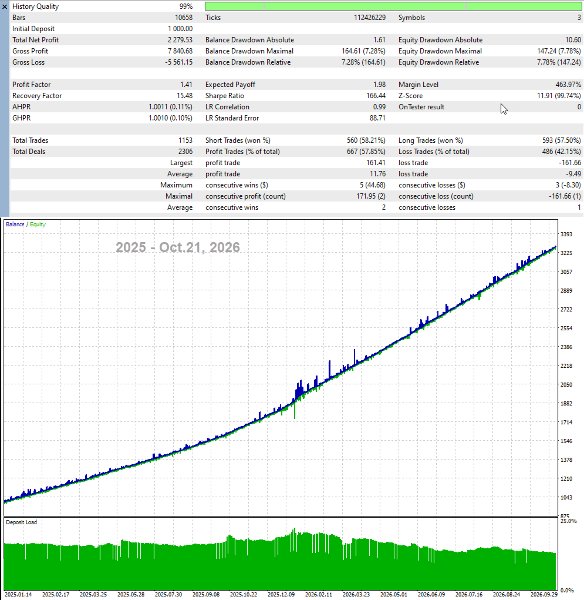Select the LR Correlation label
The image size is (584, 600).
pyautogui.click(x=227, y=107)
